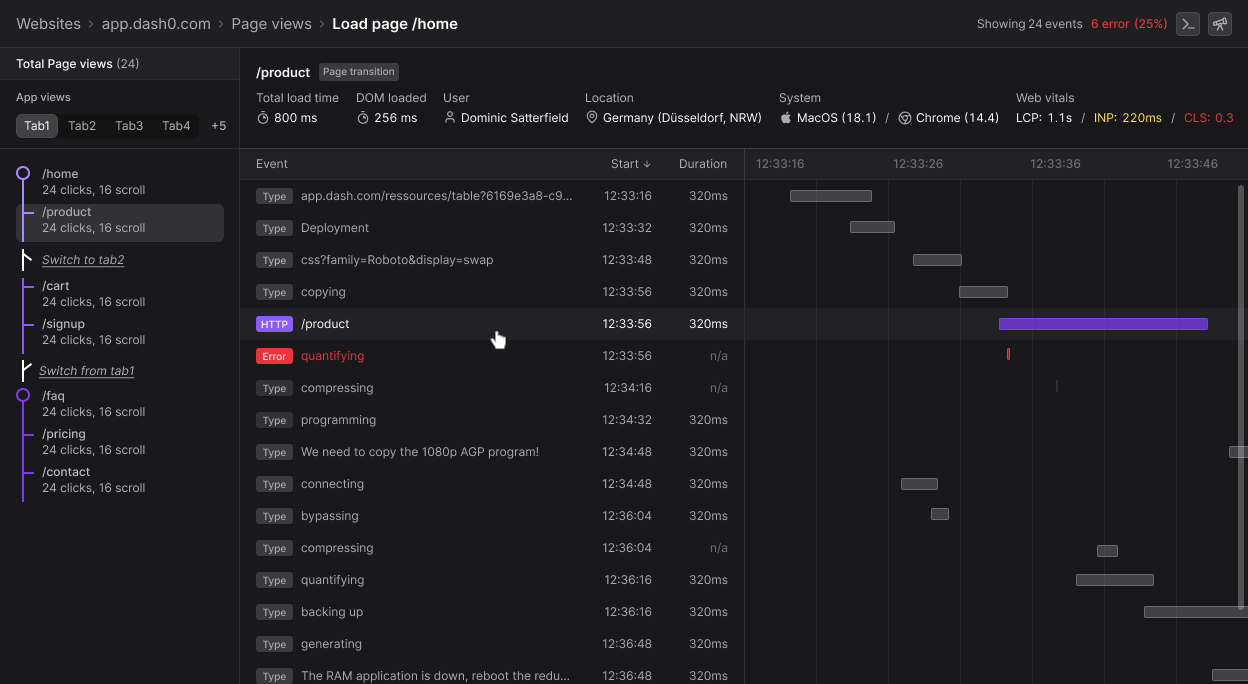Switch to Tab4 in App views
The width and height of the screenshot is (1248, 684).
(x=176, y=126)
